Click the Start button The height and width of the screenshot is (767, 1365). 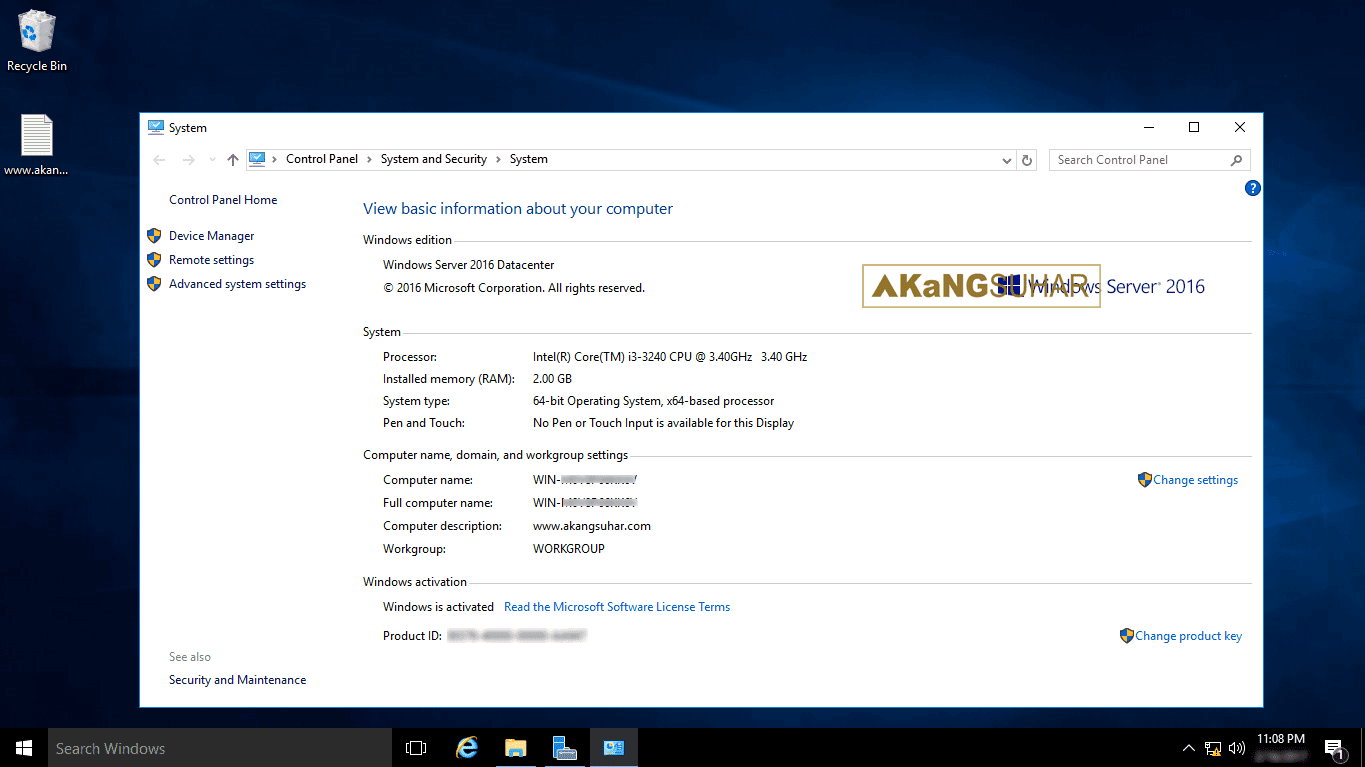22,747
